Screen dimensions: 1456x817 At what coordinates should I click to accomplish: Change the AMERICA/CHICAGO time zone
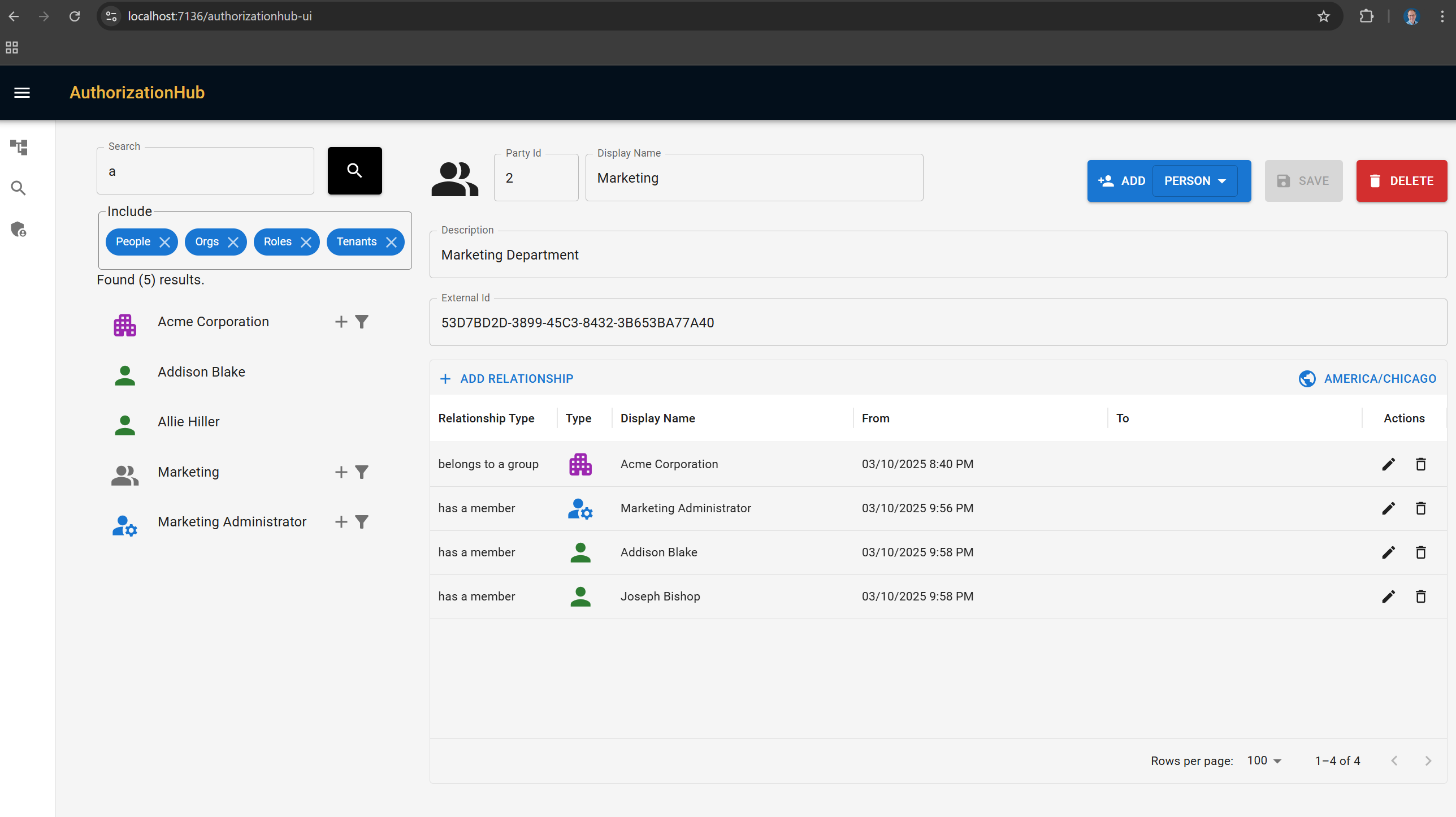coord(1367,379)
